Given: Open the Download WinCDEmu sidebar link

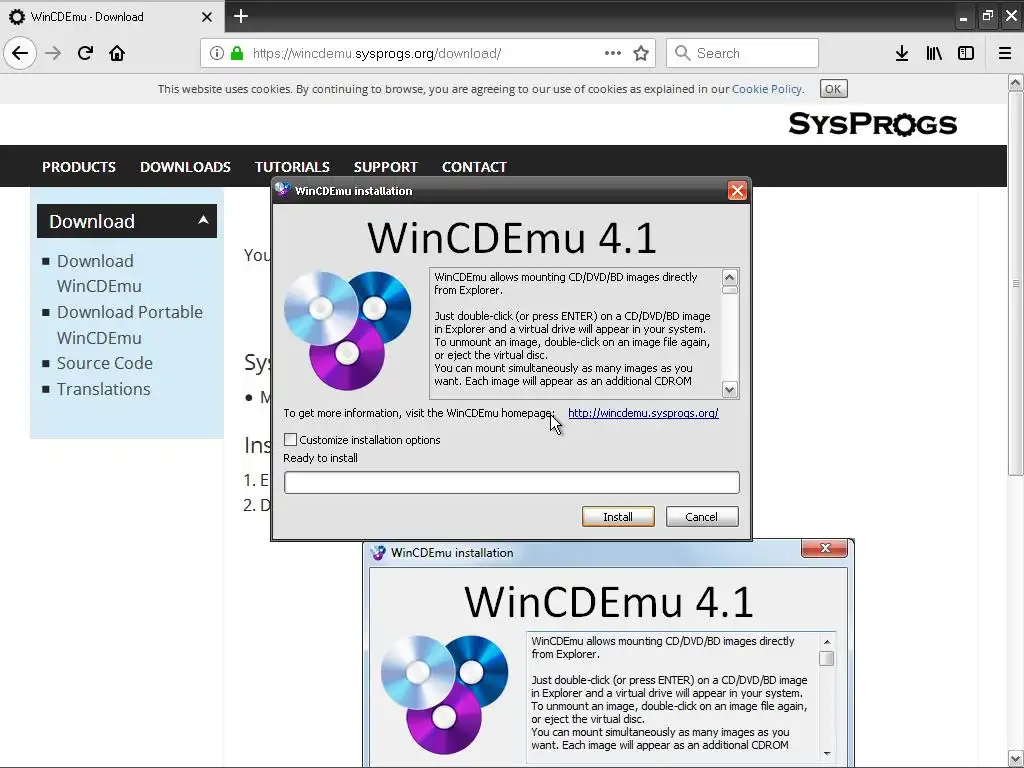Looking at the screenshot, I should 99,274.
